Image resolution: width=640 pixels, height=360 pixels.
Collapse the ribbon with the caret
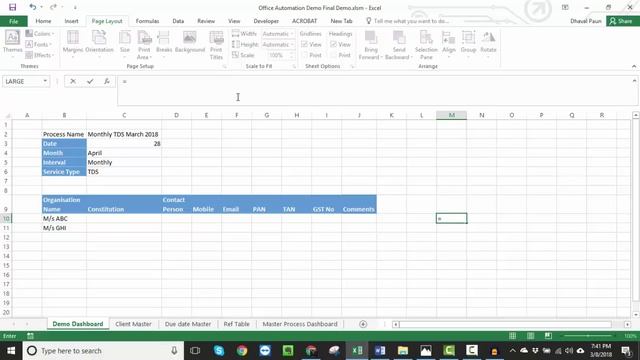point(634,66)
